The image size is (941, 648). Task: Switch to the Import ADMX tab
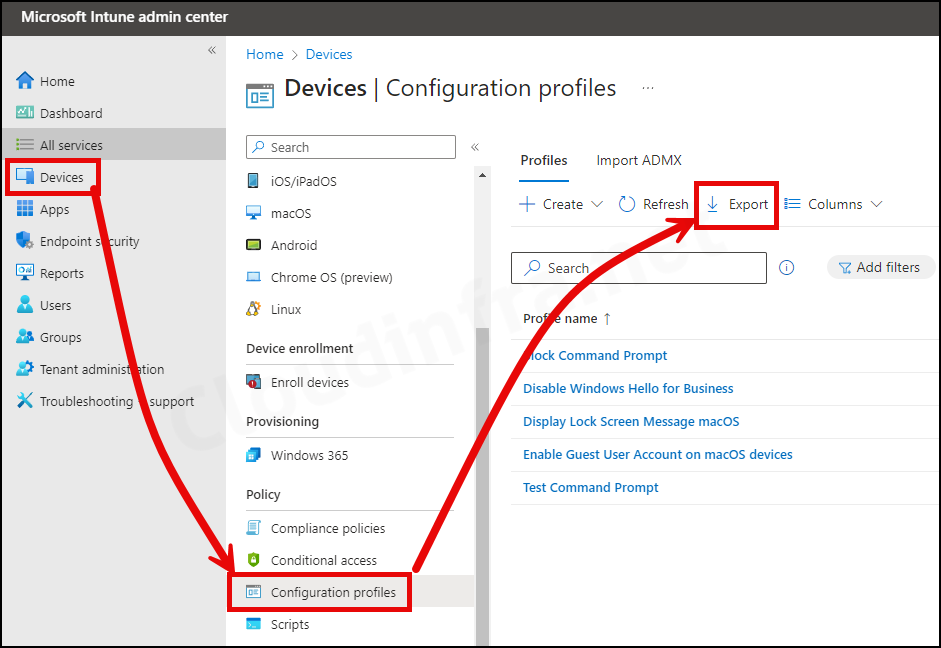[639, 160]
